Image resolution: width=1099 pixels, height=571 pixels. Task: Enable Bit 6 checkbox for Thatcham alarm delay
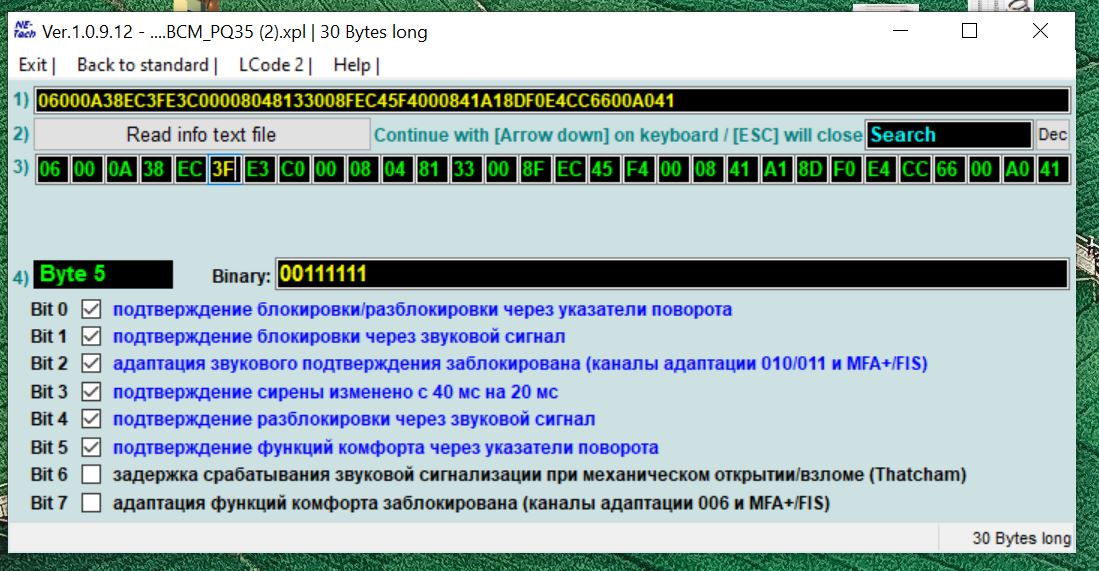click(91, 474)
